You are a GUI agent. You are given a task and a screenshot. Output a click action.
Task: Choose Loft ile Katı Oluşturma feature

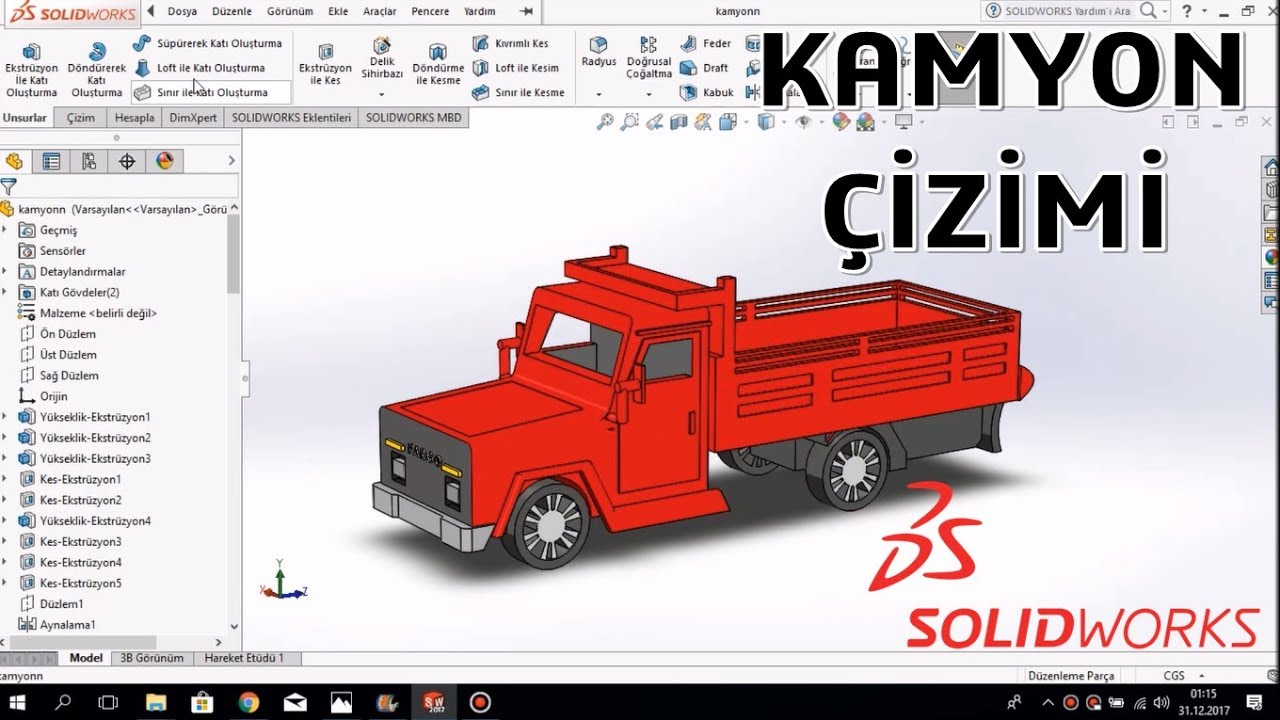point(200,68)
